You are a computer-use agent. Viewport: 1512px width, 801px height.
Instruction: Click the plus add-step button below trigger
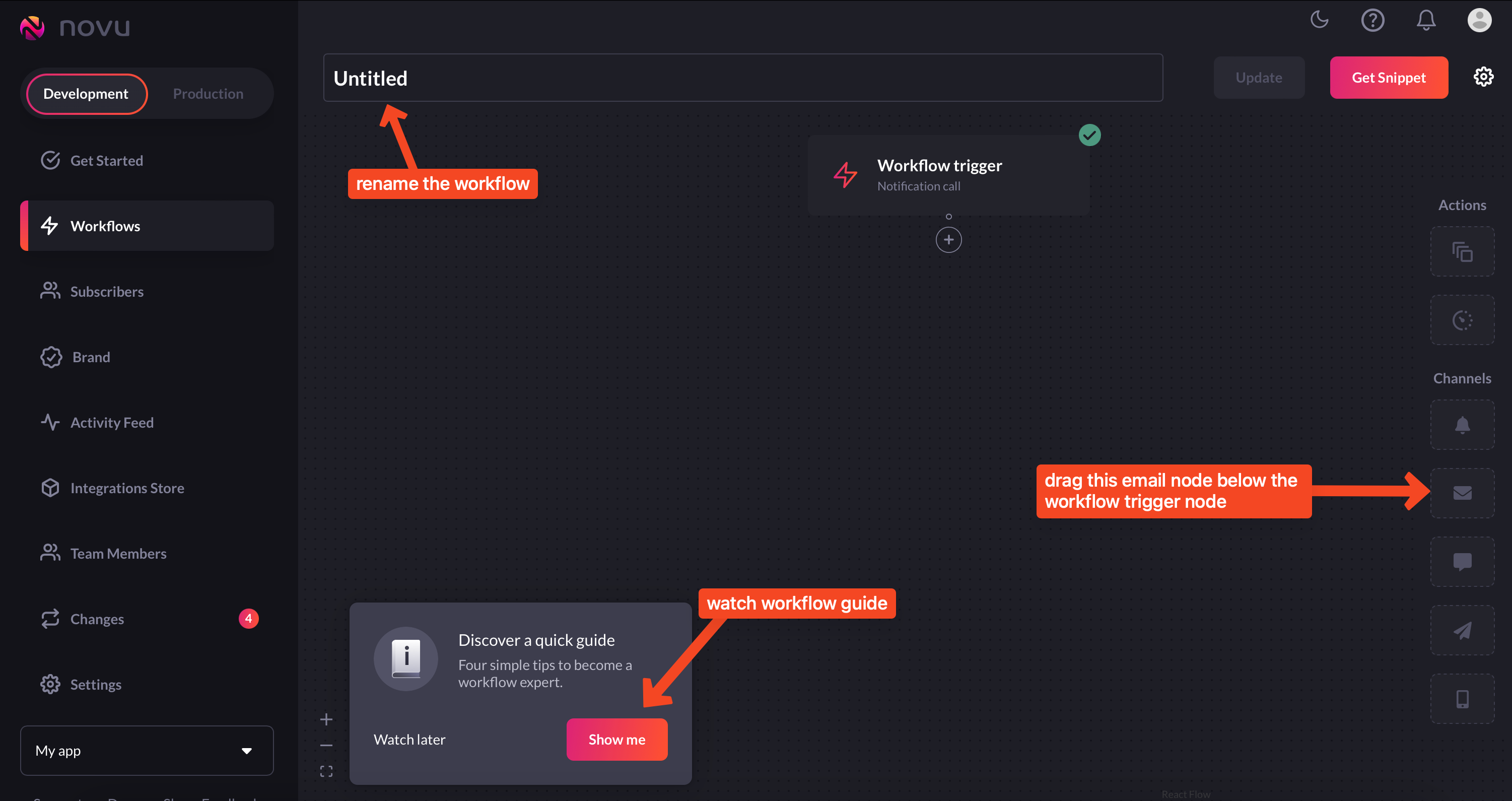pos(948,240)
